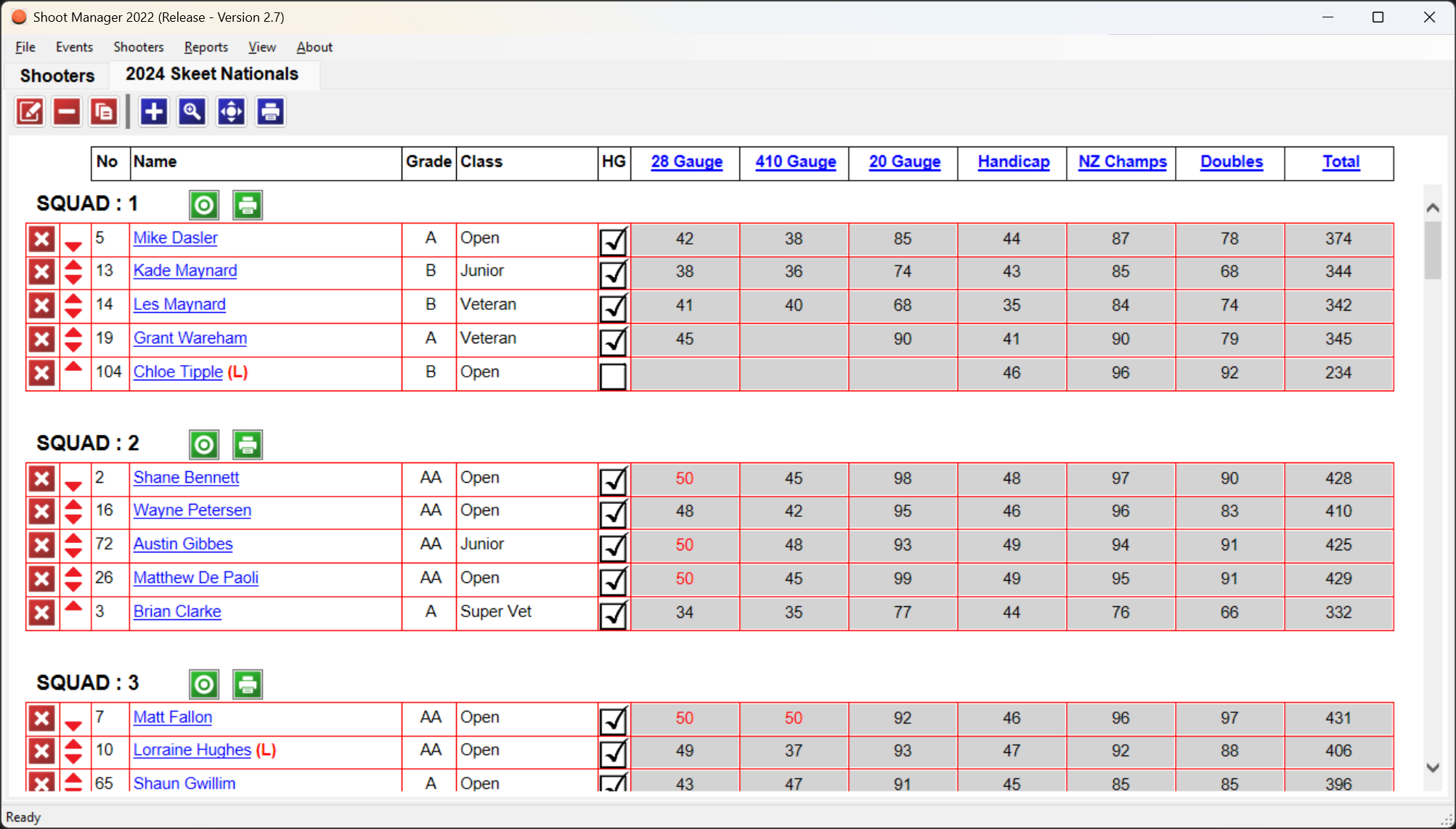Open the Reports menu
Screen dimensions: 1456x829
[x=206, y=47]
